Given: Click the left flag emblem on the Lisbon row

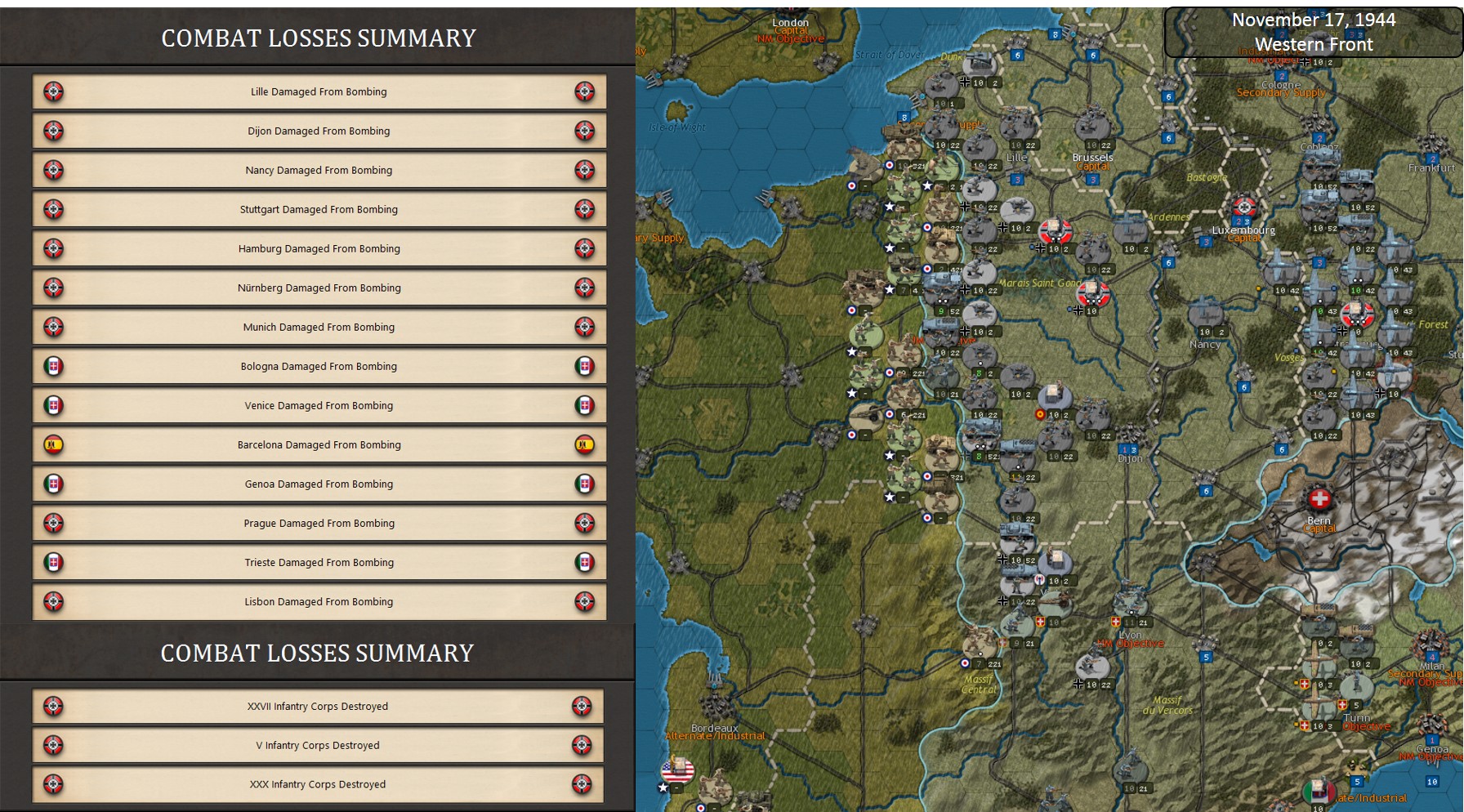Looking at the screenshot, I should [53, 601].
